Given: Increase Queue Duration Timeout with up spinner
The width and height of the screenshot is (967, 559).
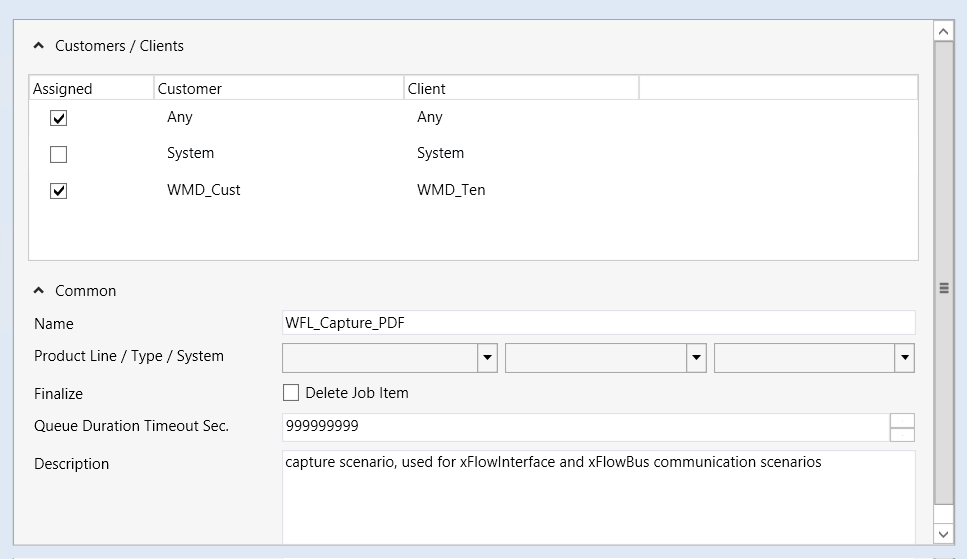Looking at the screenshot, I should 902,421.
